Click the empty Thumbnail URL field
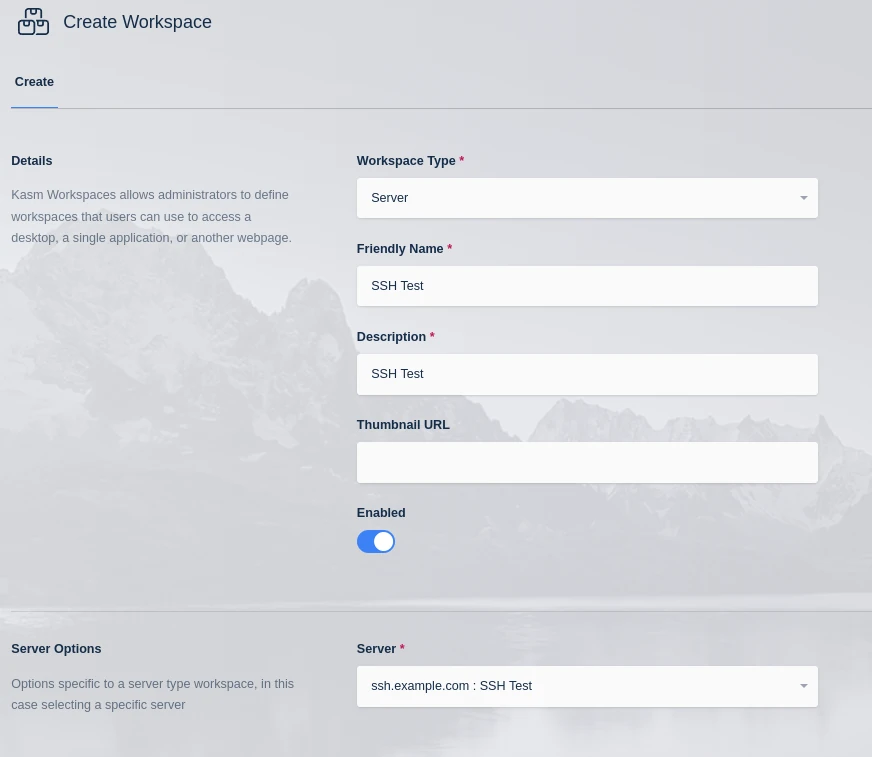 (587, 462)
